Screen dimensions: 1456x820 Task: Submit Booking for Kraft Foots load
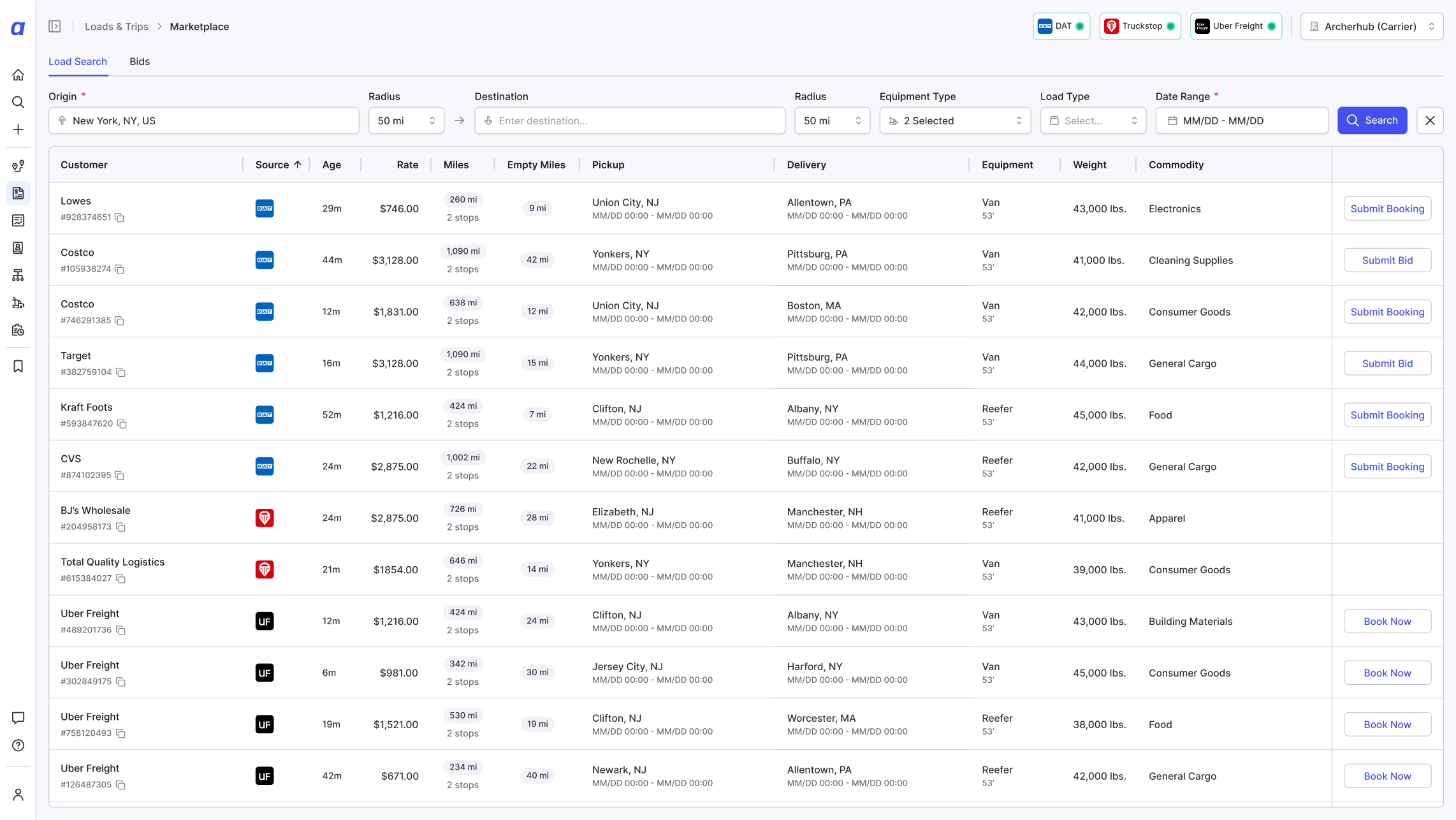coord(1387,415)
